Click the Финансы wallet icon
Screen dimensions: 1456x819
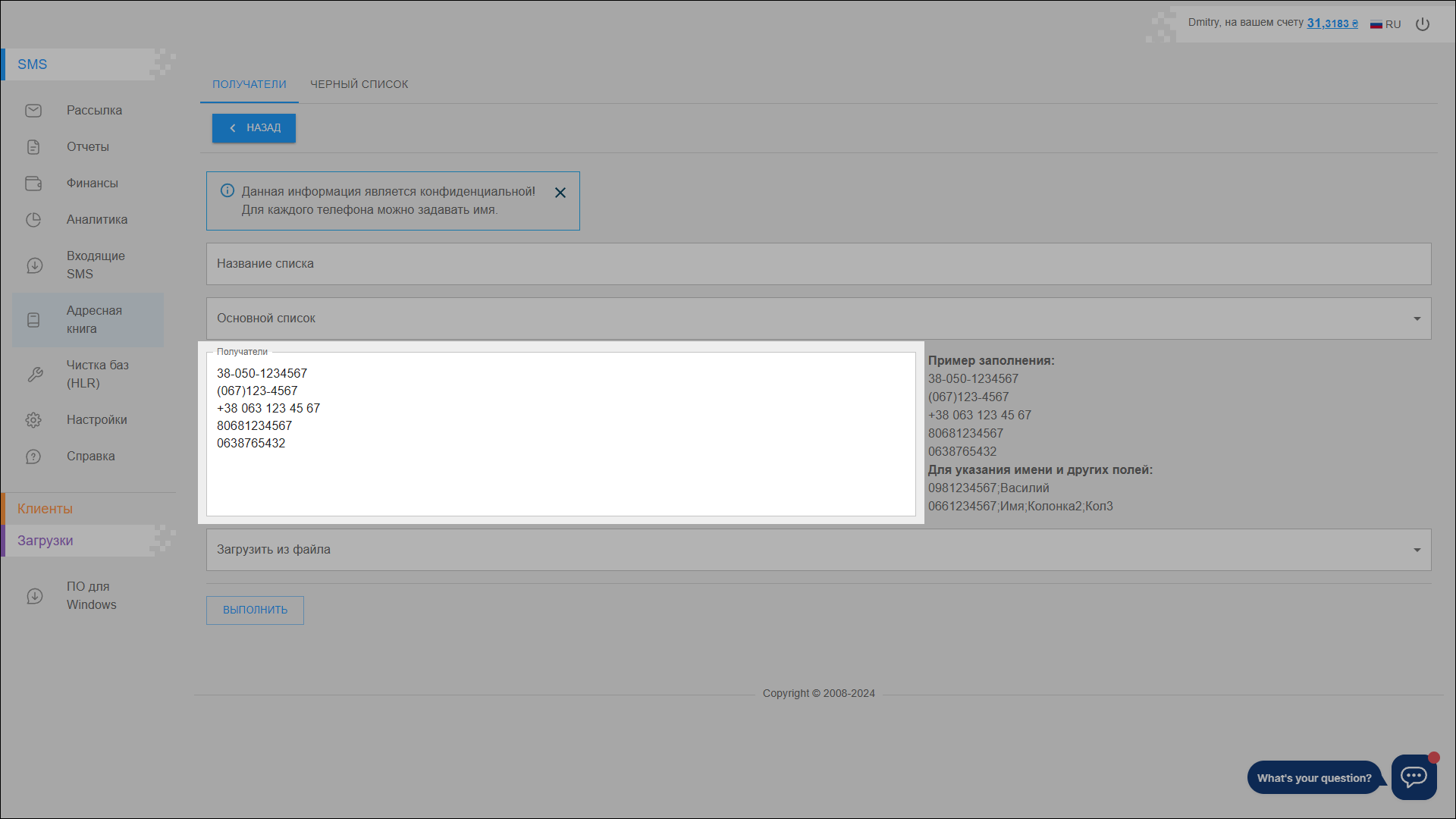tap(33, 184)
